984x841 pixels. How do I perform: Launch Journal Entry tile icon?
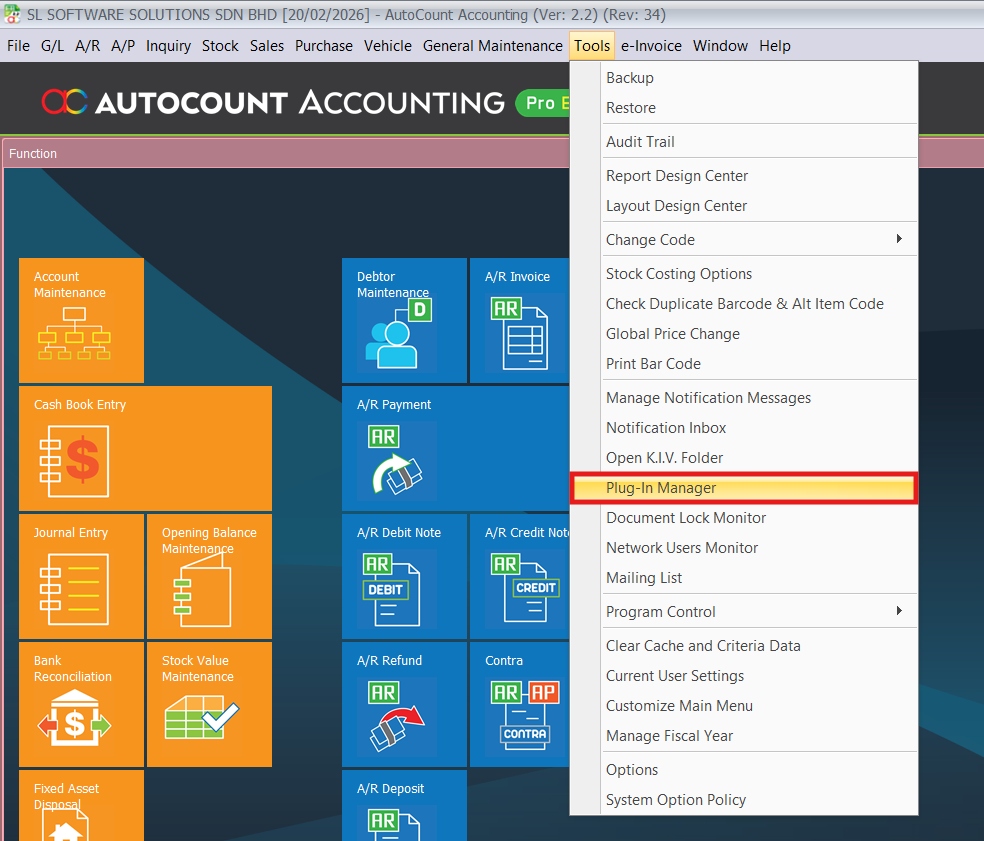[73, 588]
